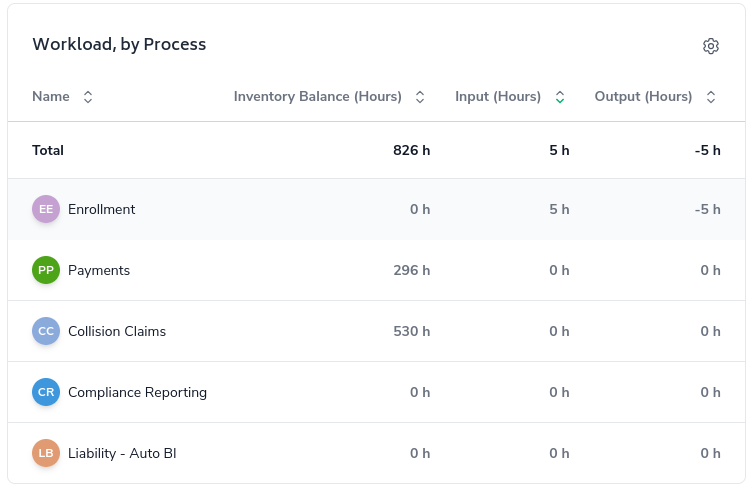Viewport: 753px width, 491px height.
Task: Open Liability - Auto BI process
Action: pyautogui.click(x=122, y=453)
